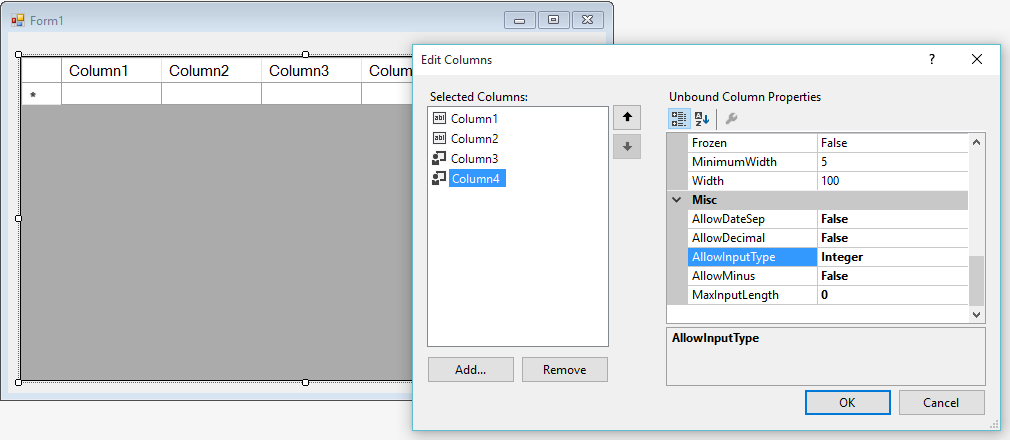Click the Categorized view icon in property grid
Viewport: 1010px width, 440px height.
[679, 119]
